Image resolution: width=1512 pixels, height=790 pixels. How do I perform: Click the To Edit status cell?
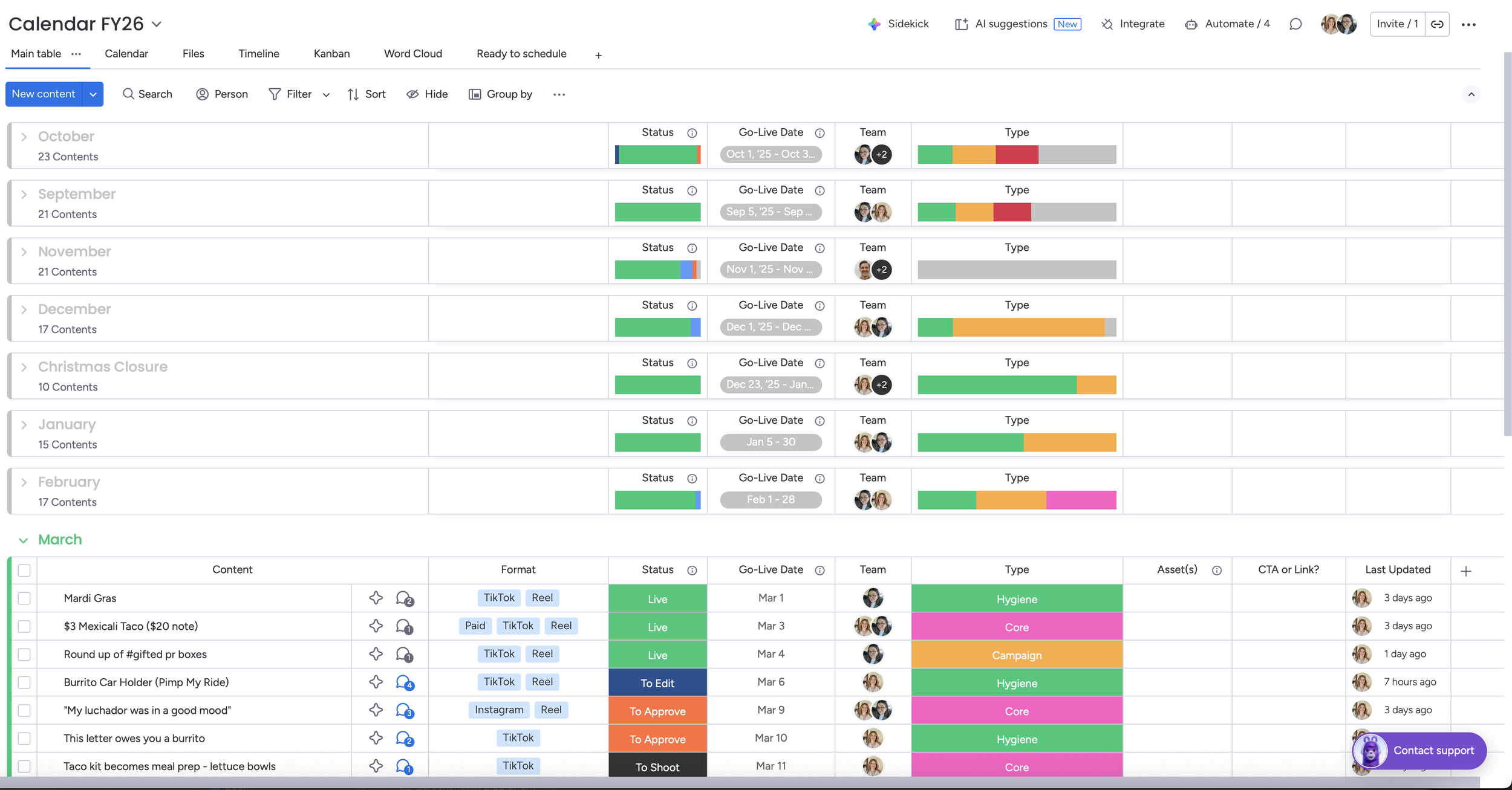coord(657,683)
